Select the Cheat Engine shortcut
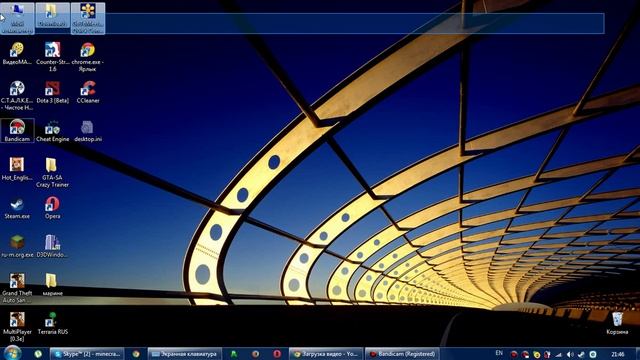 point(52,131)
